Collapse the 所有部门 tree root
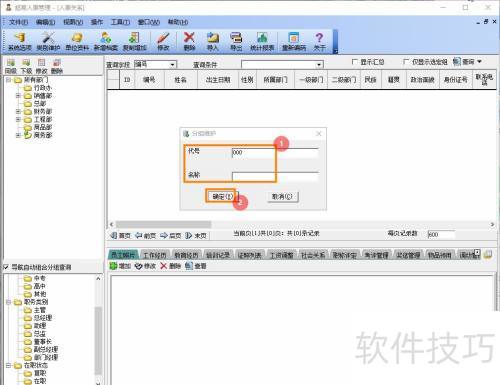 pyautogui.click(x=9, y=80)
